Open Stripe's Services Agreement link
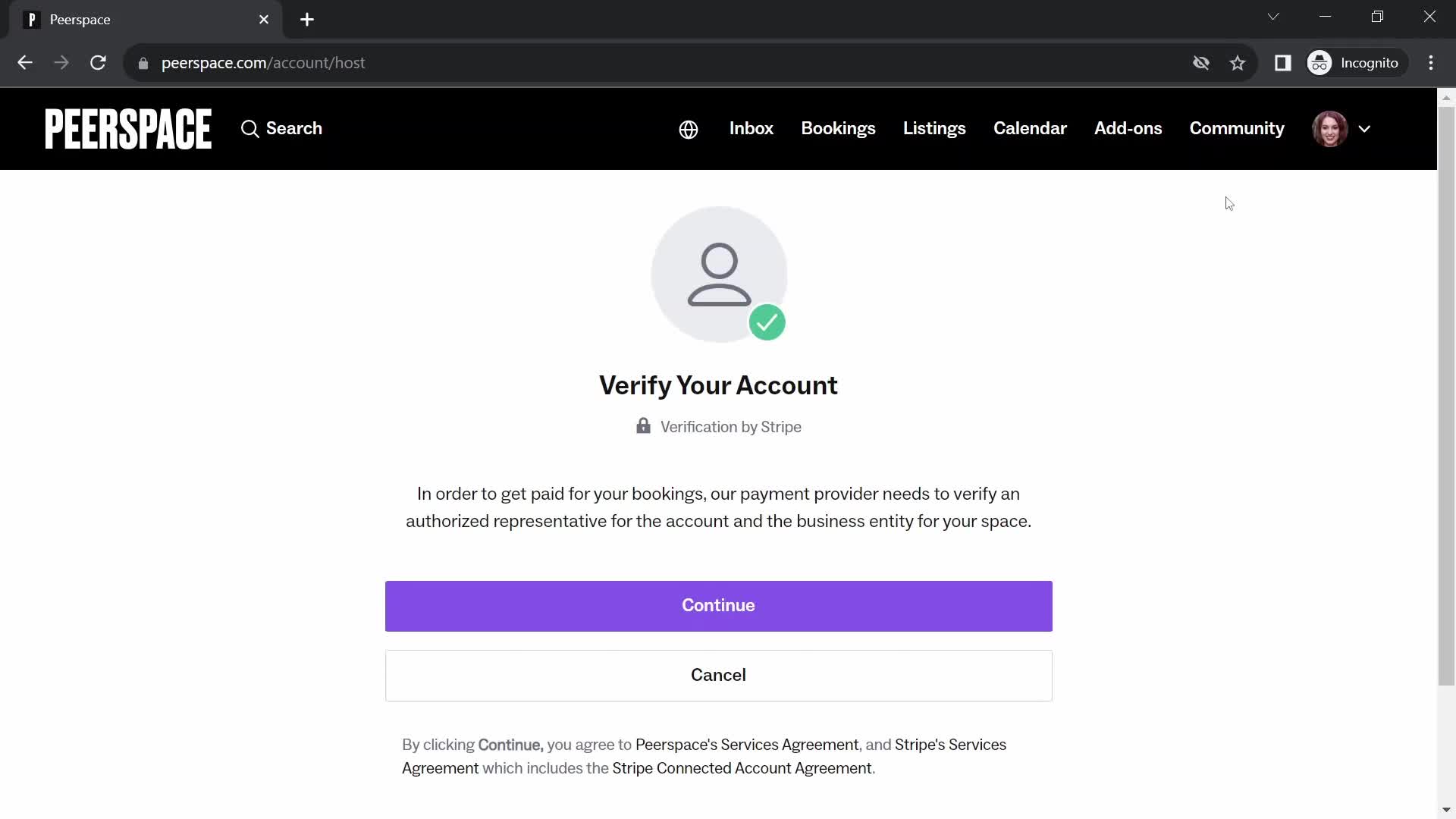 click(x=950, y=745)
